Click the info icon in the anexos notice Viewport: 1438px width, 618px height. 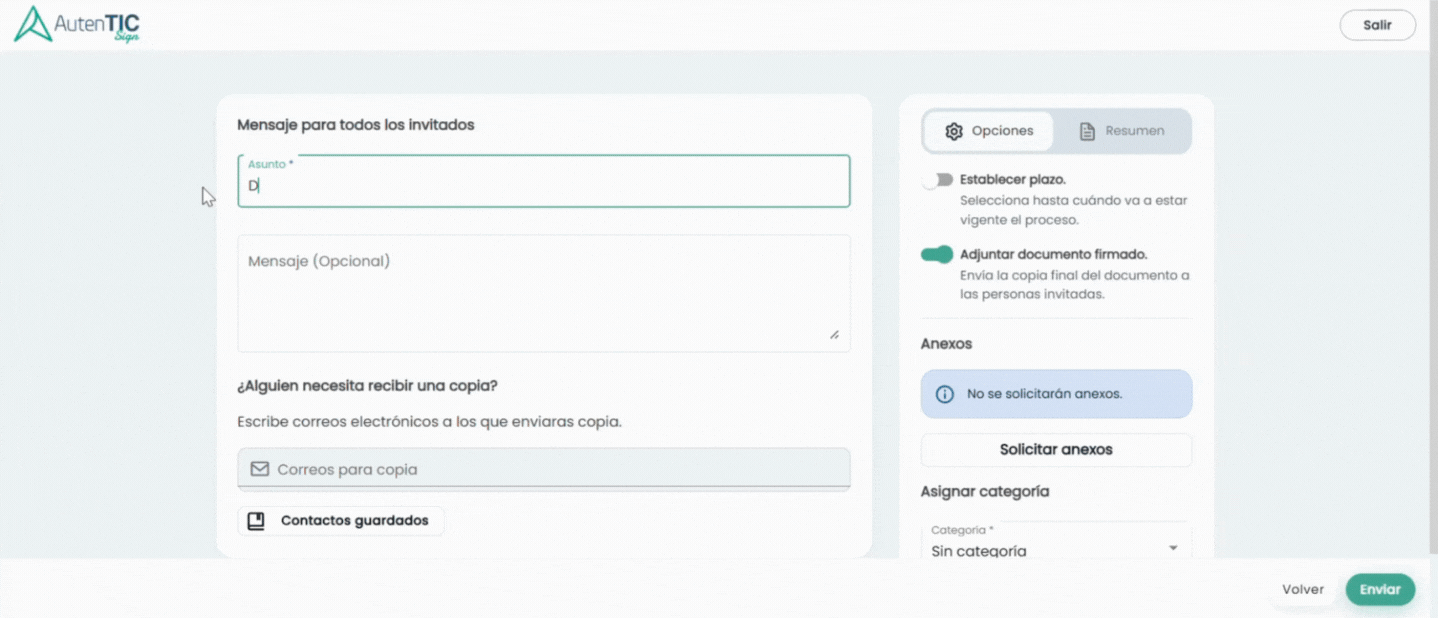[x=944, y=394]
